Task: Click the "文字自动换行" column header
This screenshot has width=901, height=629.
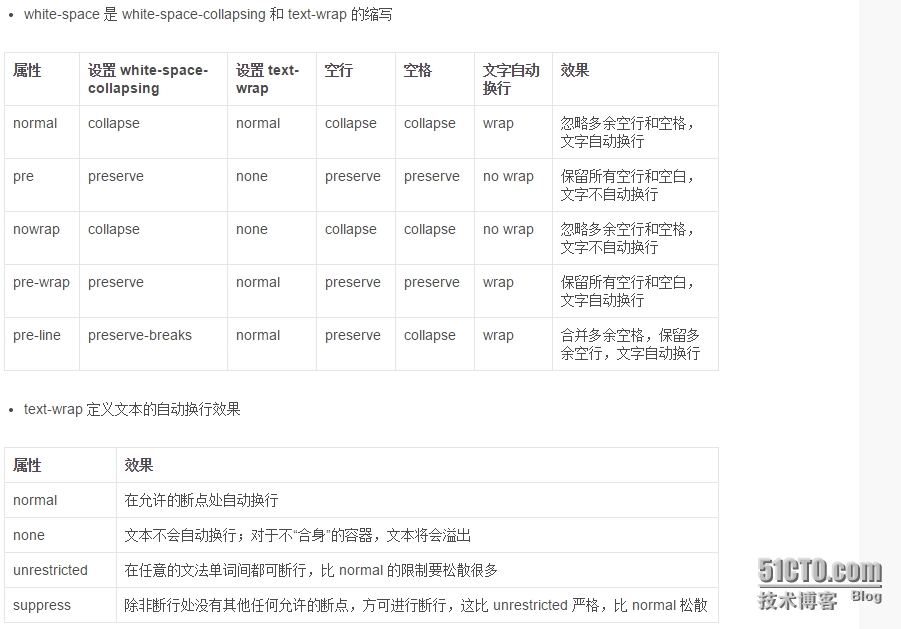Action: coord(511,79)
